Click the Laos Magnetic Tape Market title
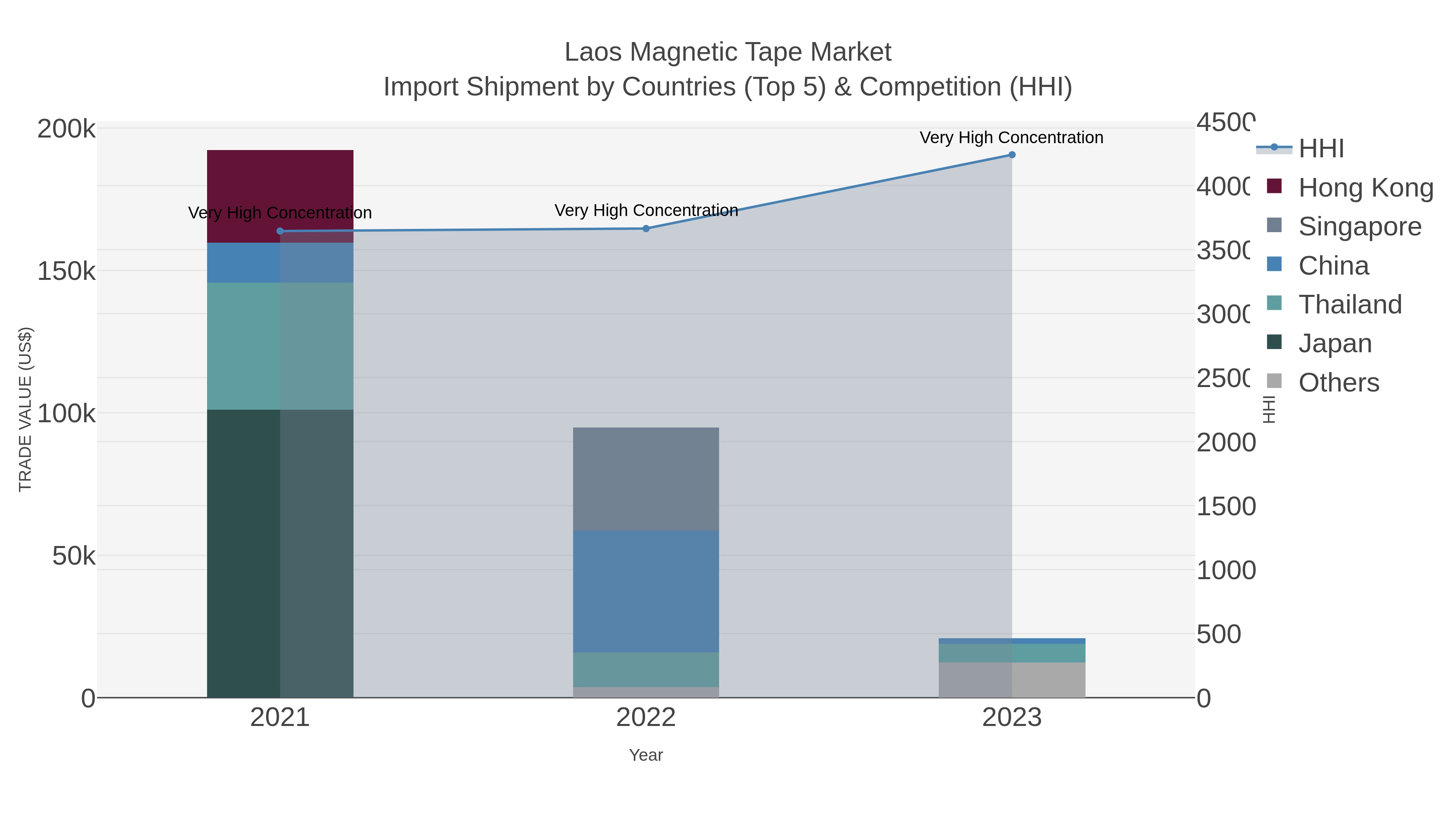This screenshot has width=1456, height=819. point(728,52)
